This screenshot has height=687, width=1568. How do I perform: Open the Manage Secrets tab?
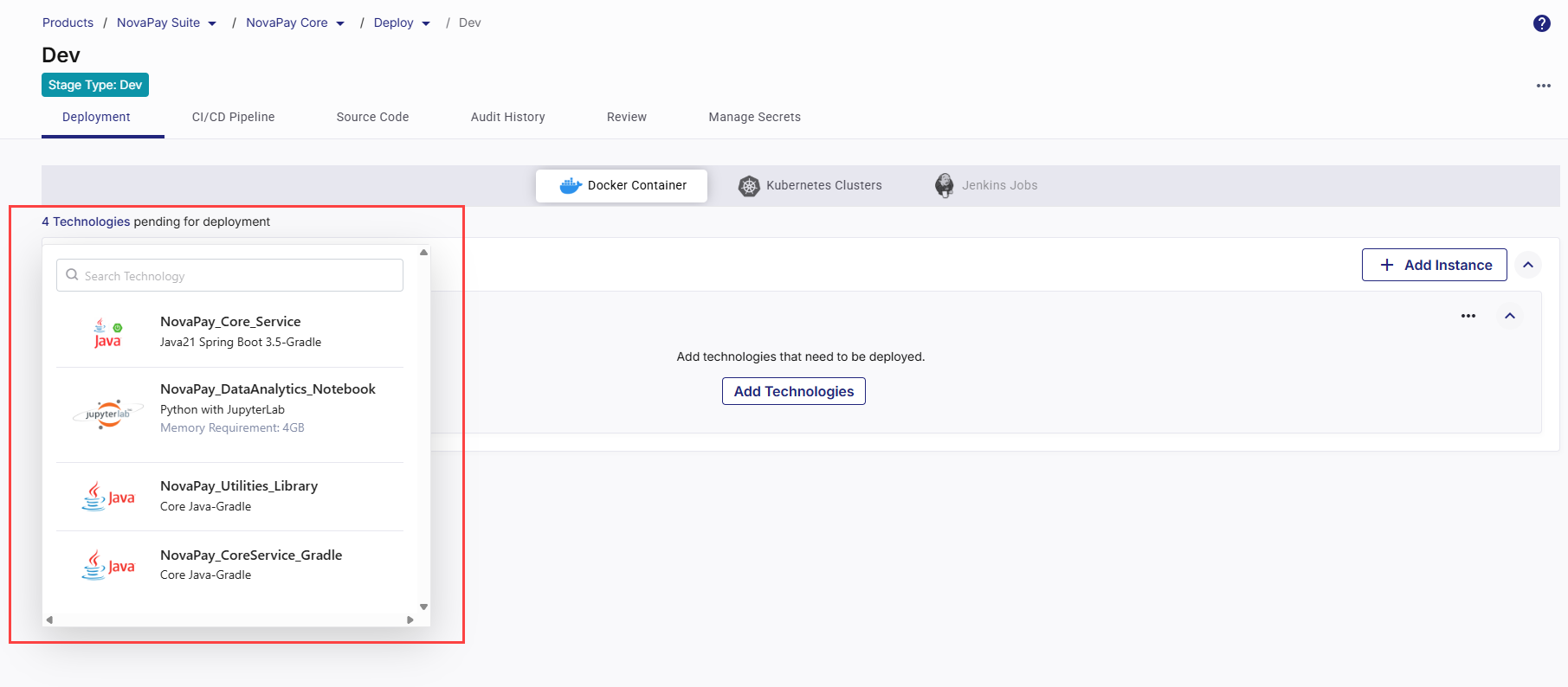tap(754, 117)
